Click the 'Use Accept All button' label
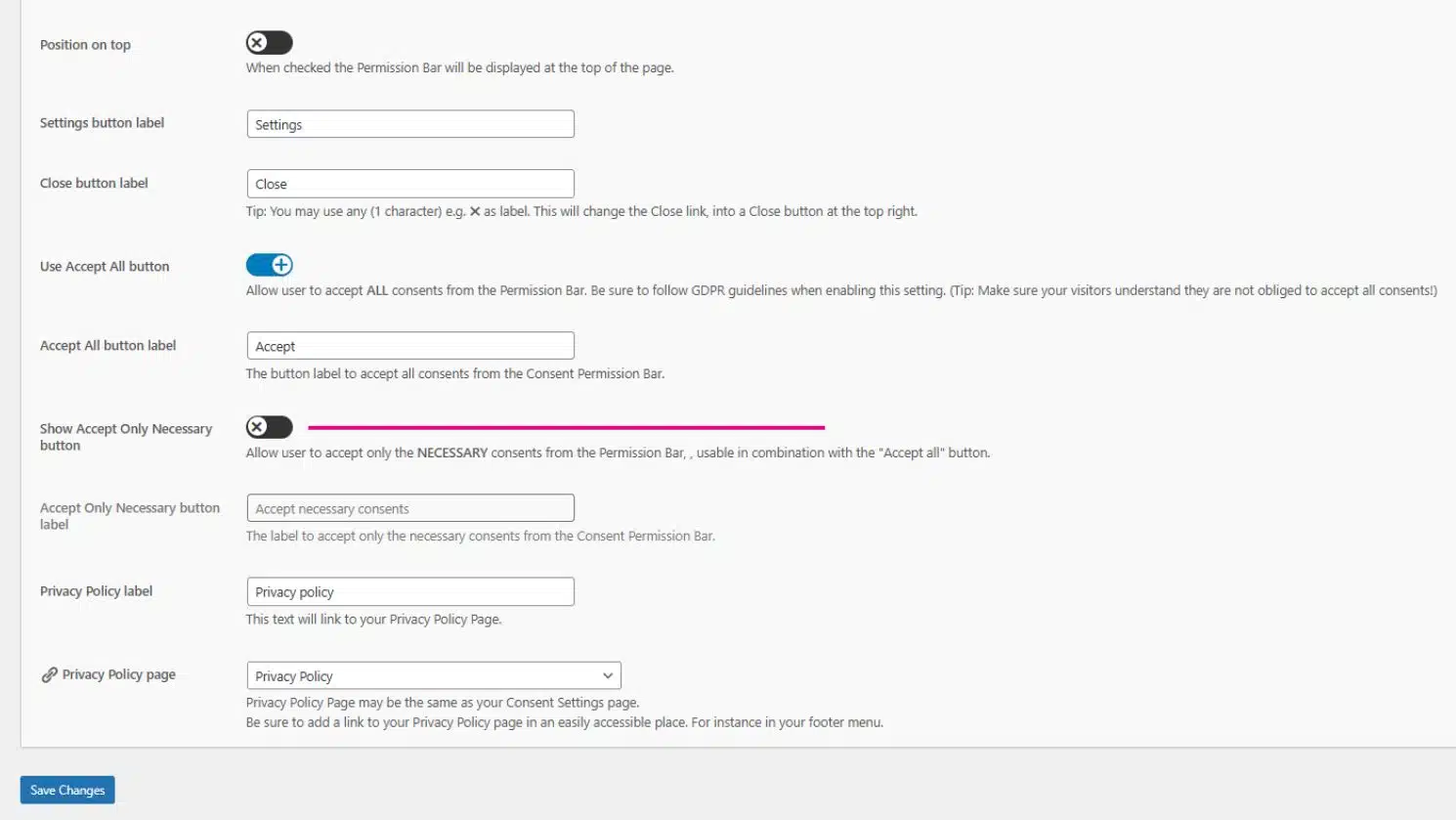The width and height of the screenshot is (1456, 820). (x=105, y=266)
